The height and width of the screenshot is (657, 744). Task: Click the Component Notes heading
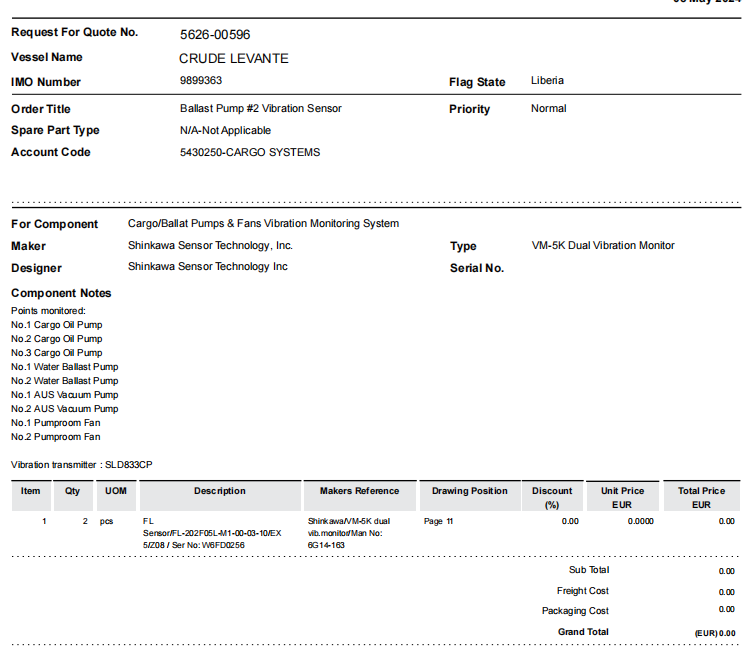(x=61, y=293)
